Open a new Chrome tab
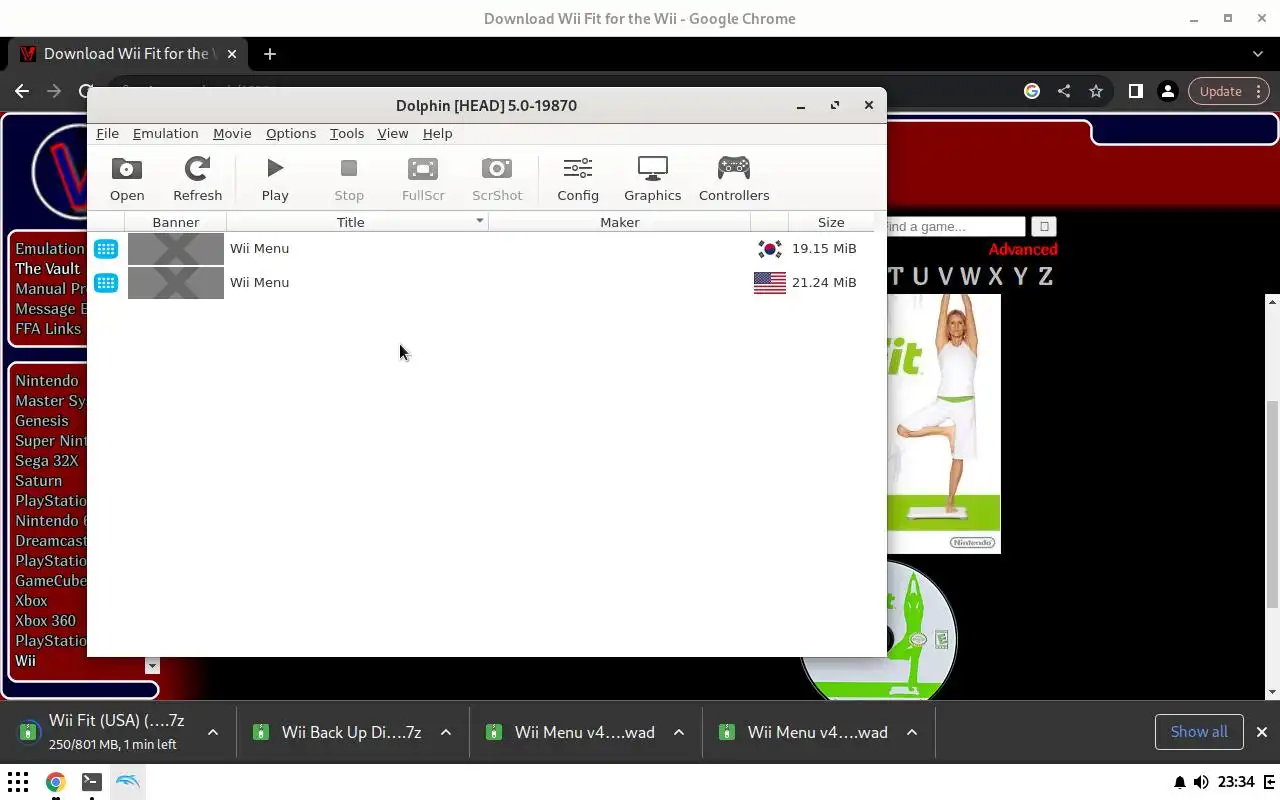The height and width of the screenshot is (800, 1280). (x=270, y=54)
